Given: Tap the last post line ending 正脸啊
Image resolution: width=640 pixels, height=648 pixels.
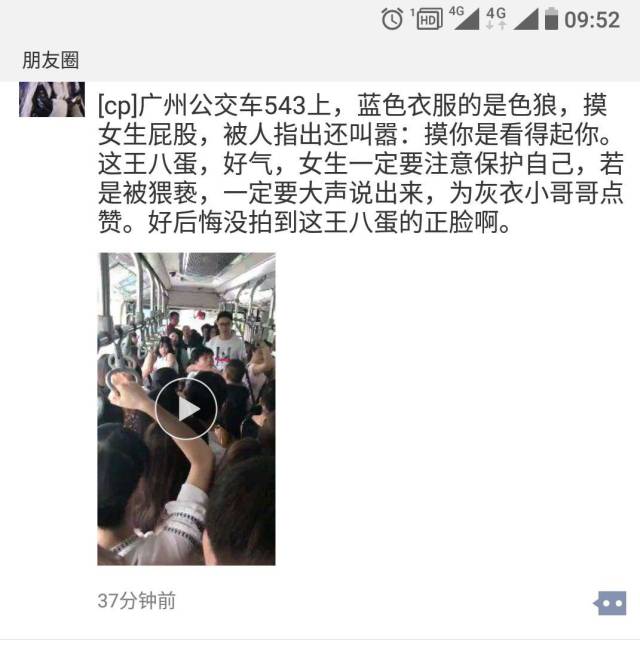Looking at the screenshot, I should (305, 222).
